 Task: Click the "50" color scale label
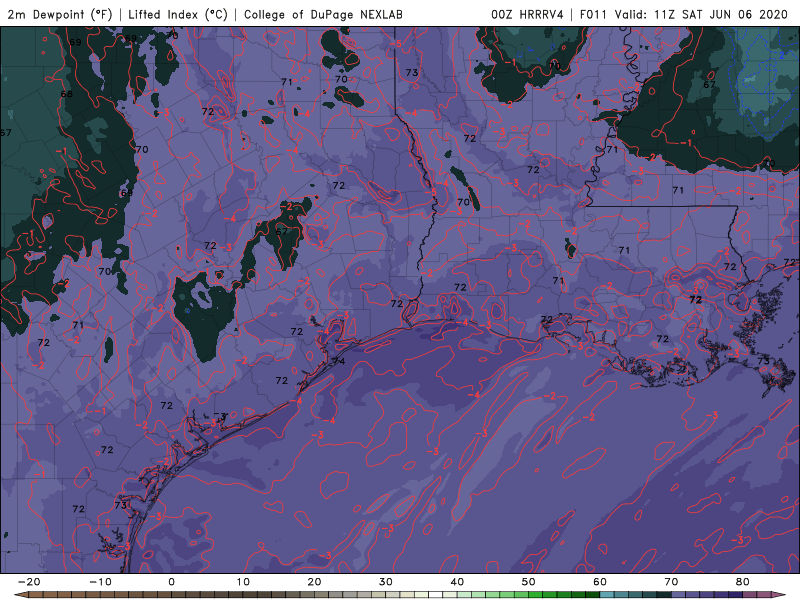click(x=529, y=582)
